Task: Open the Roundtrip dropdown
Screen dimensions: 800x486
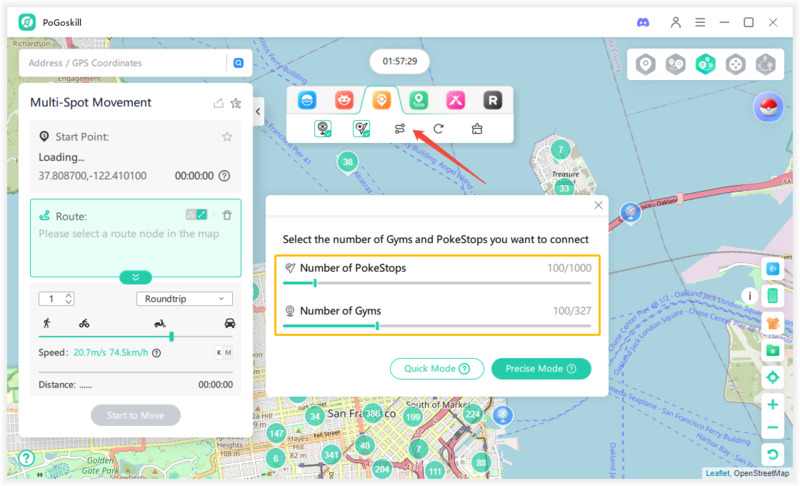Action: pyautogui.click(x=184, y=299)
